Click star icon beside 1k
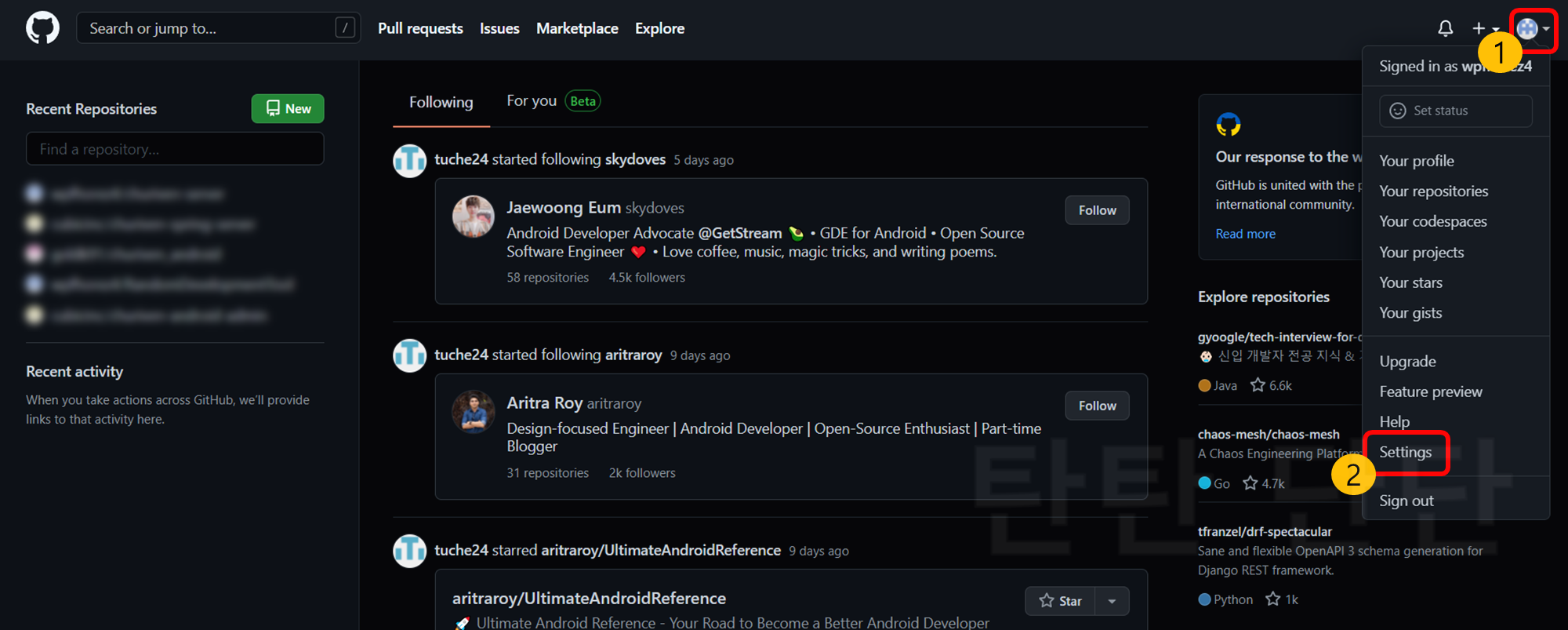Viewport: 1568px width, 630px height. [1273, 599]
